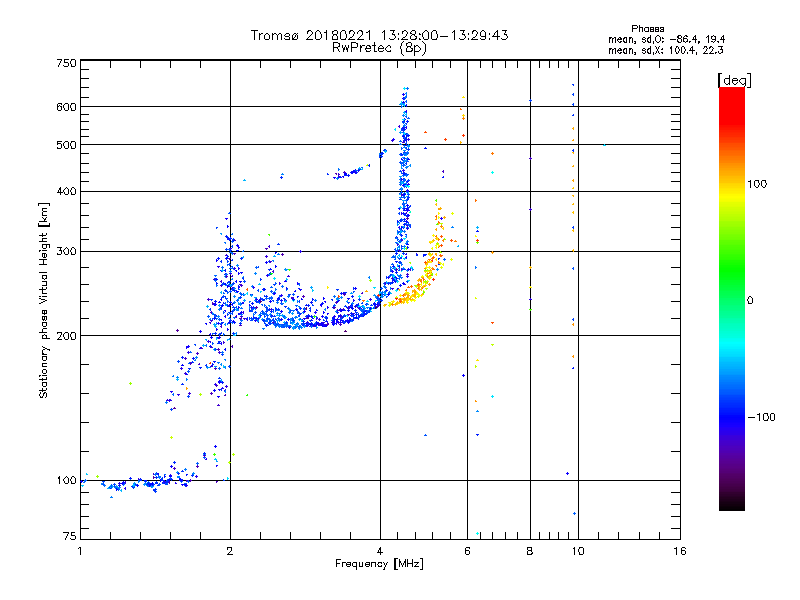Click the colorbar label '100'

point(757,184)
